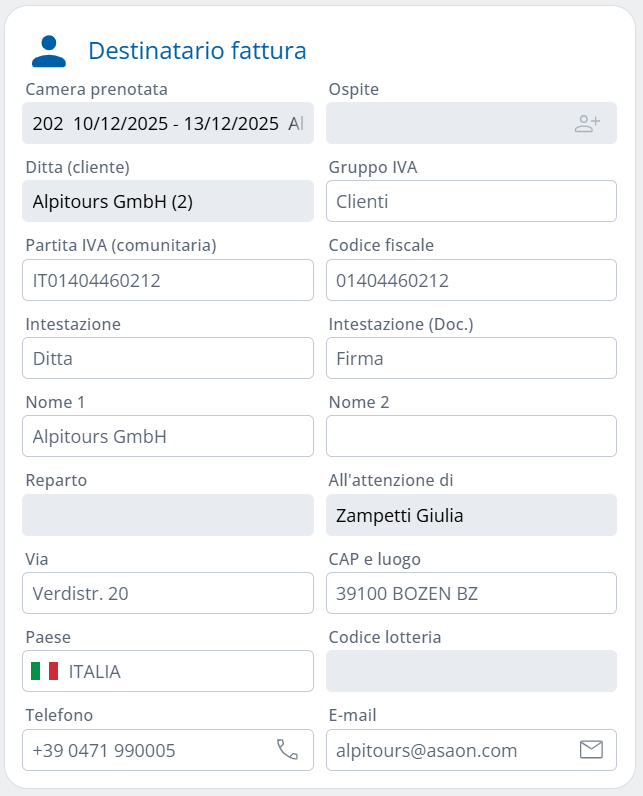This screenshot has width=643, height=796.
Task: Click the Codice lotteria field
Action: pyautogui.click(x=471, y=672)
